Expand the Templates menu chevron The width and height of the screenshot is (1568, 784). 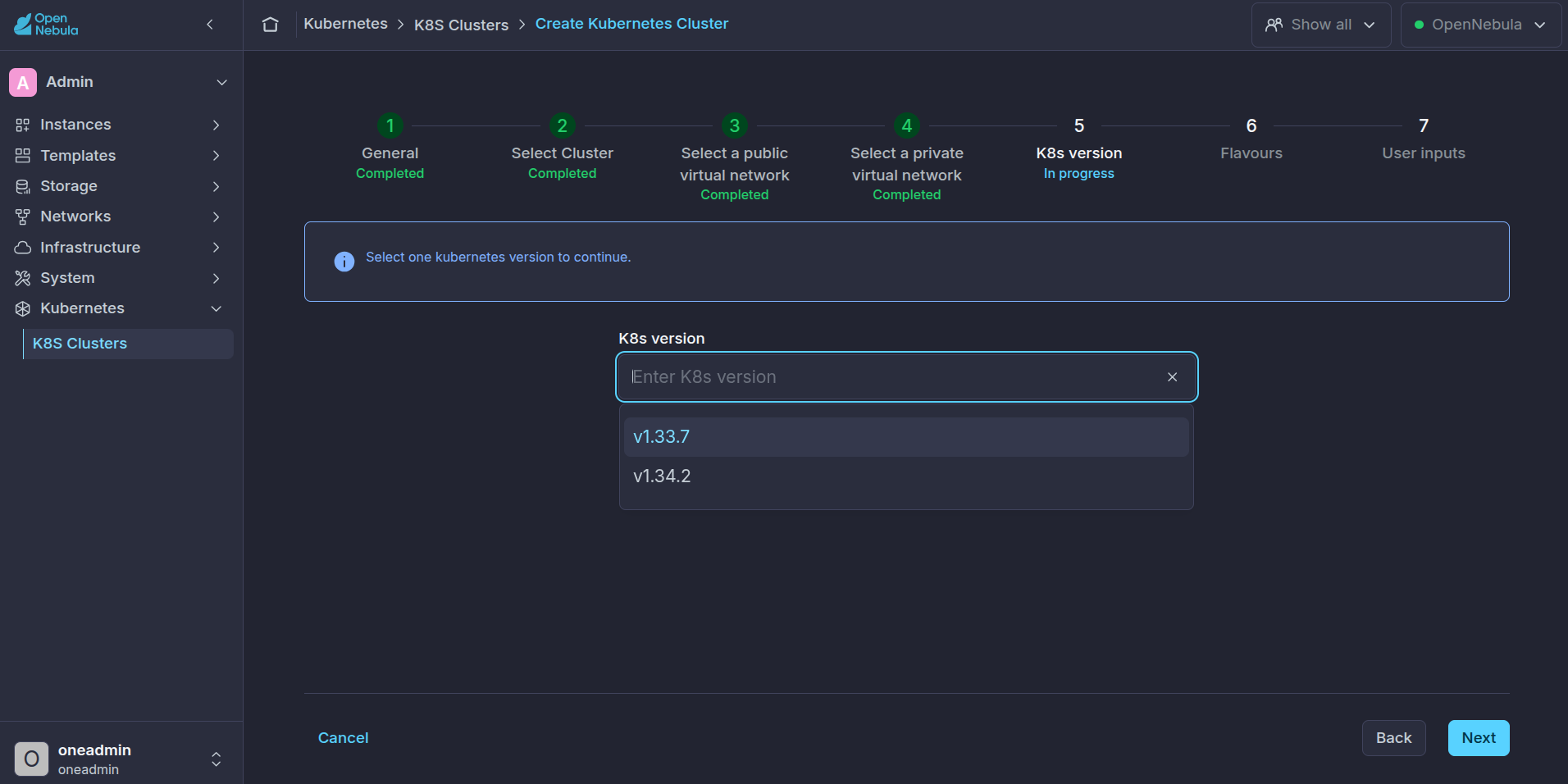tap(216, 156)
